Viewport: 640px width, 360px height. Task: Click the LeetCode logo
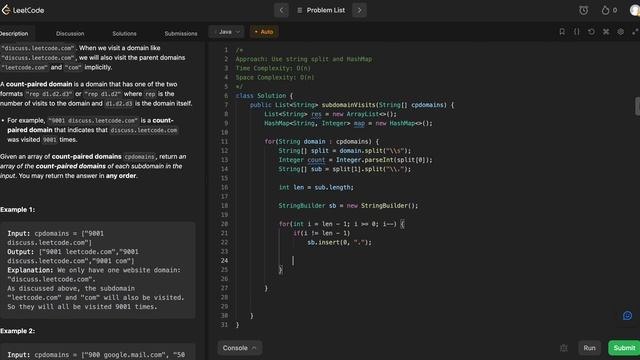tap(23, 10)
